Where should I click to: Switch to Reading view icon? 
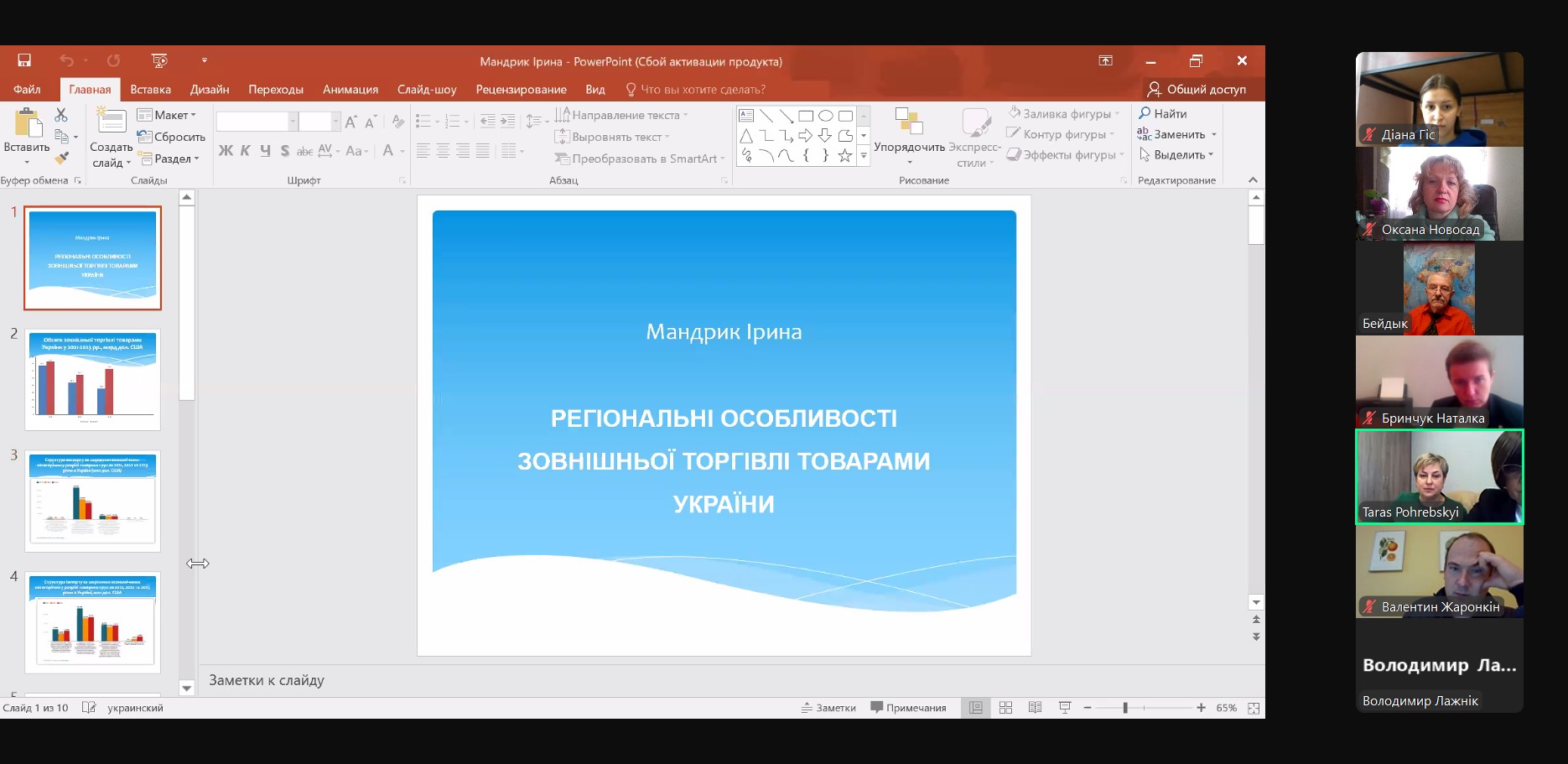1035,708
